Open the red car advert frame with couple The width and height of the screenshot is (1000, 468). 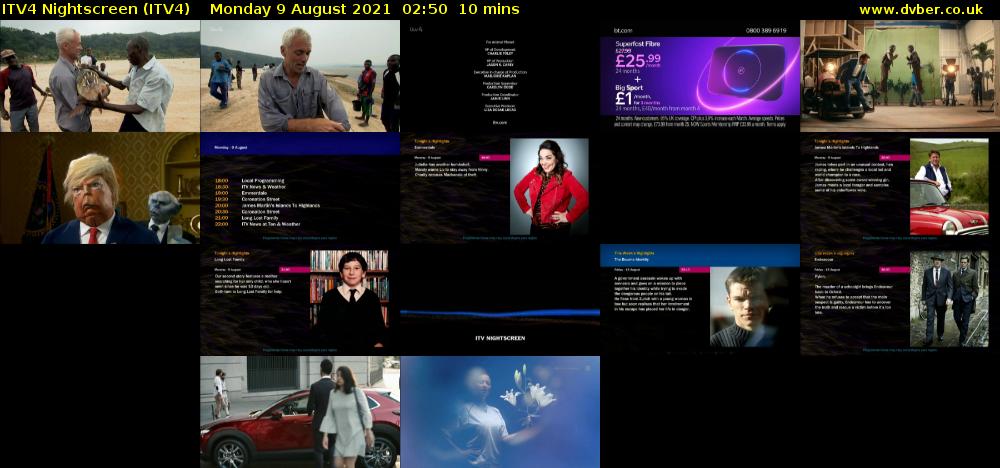(x=300, y=412)
